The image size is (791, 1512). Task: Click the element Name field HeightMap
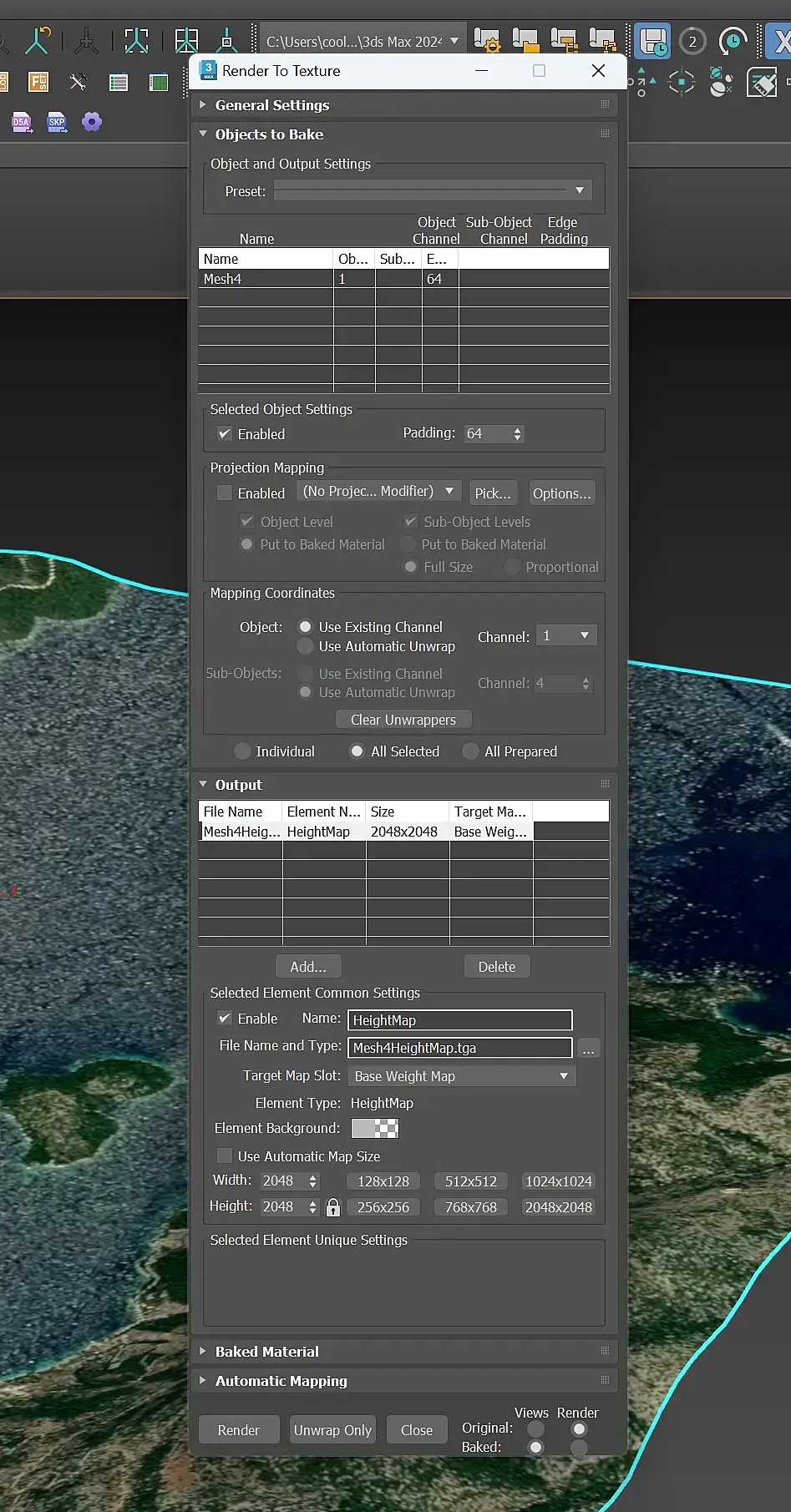point(460,1020)
